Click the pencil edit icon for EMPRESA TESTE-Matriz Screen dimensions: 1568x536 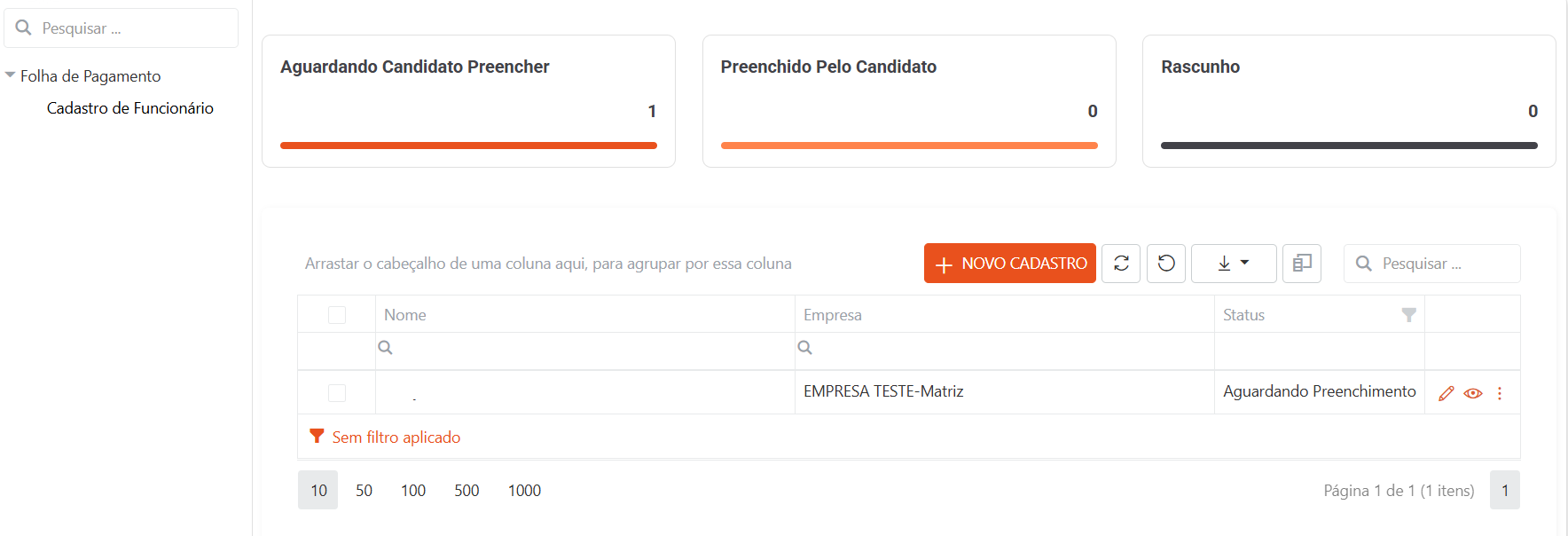(1446, 393)
